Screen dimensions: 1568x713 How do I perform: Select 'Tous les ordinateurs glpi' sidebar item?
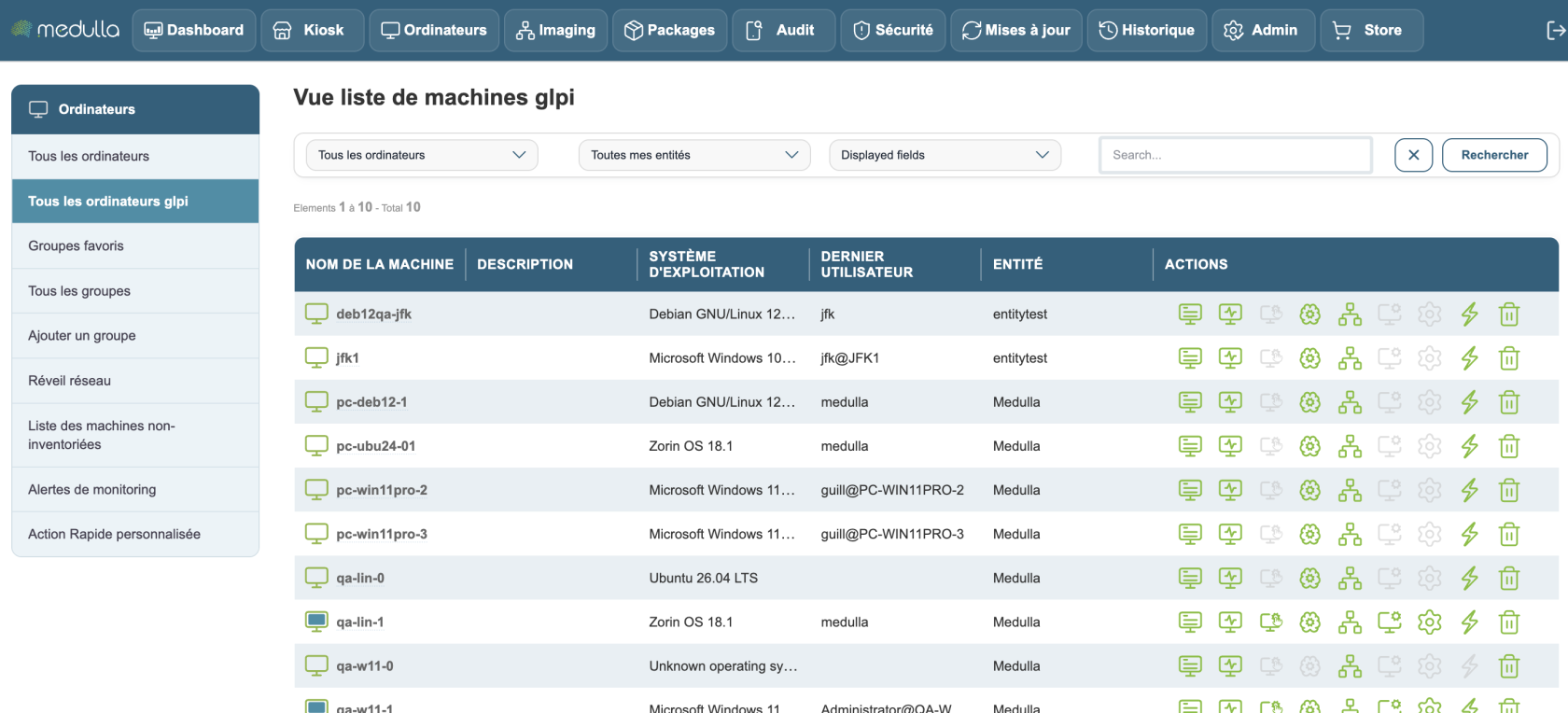click(x=135, y=202)
